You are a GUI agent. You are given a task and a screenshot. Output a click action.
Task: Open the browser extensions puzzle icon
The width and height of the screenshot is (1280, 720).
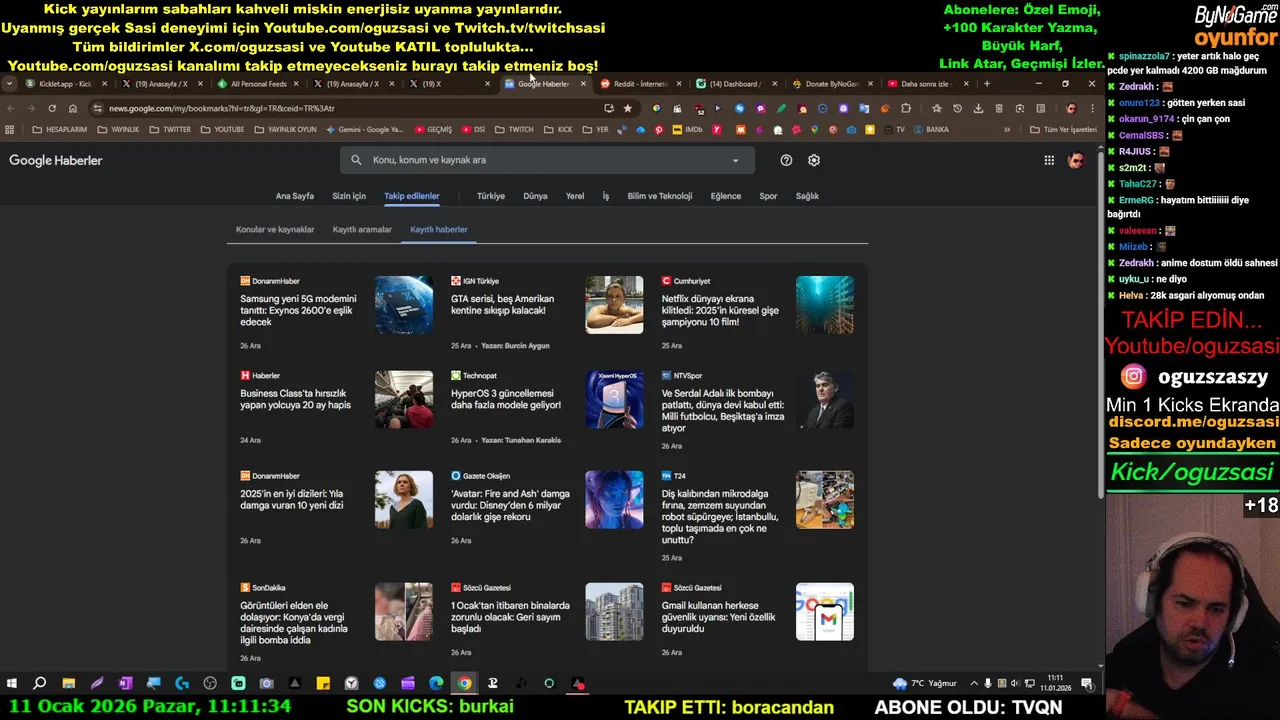906,108
